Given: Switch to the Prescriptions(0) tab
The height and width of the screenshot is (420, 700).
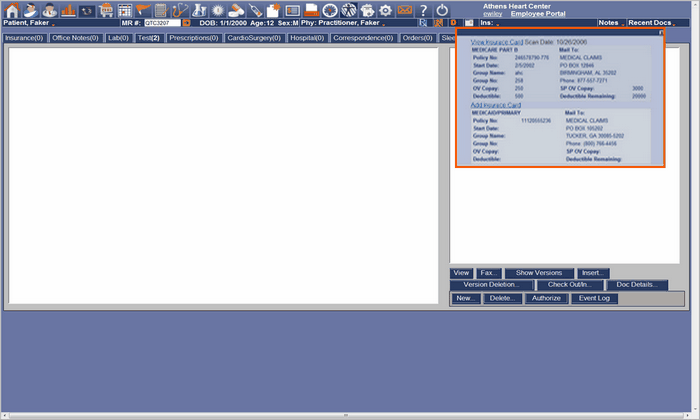Looking at the screenshot, I should (194, 38).
